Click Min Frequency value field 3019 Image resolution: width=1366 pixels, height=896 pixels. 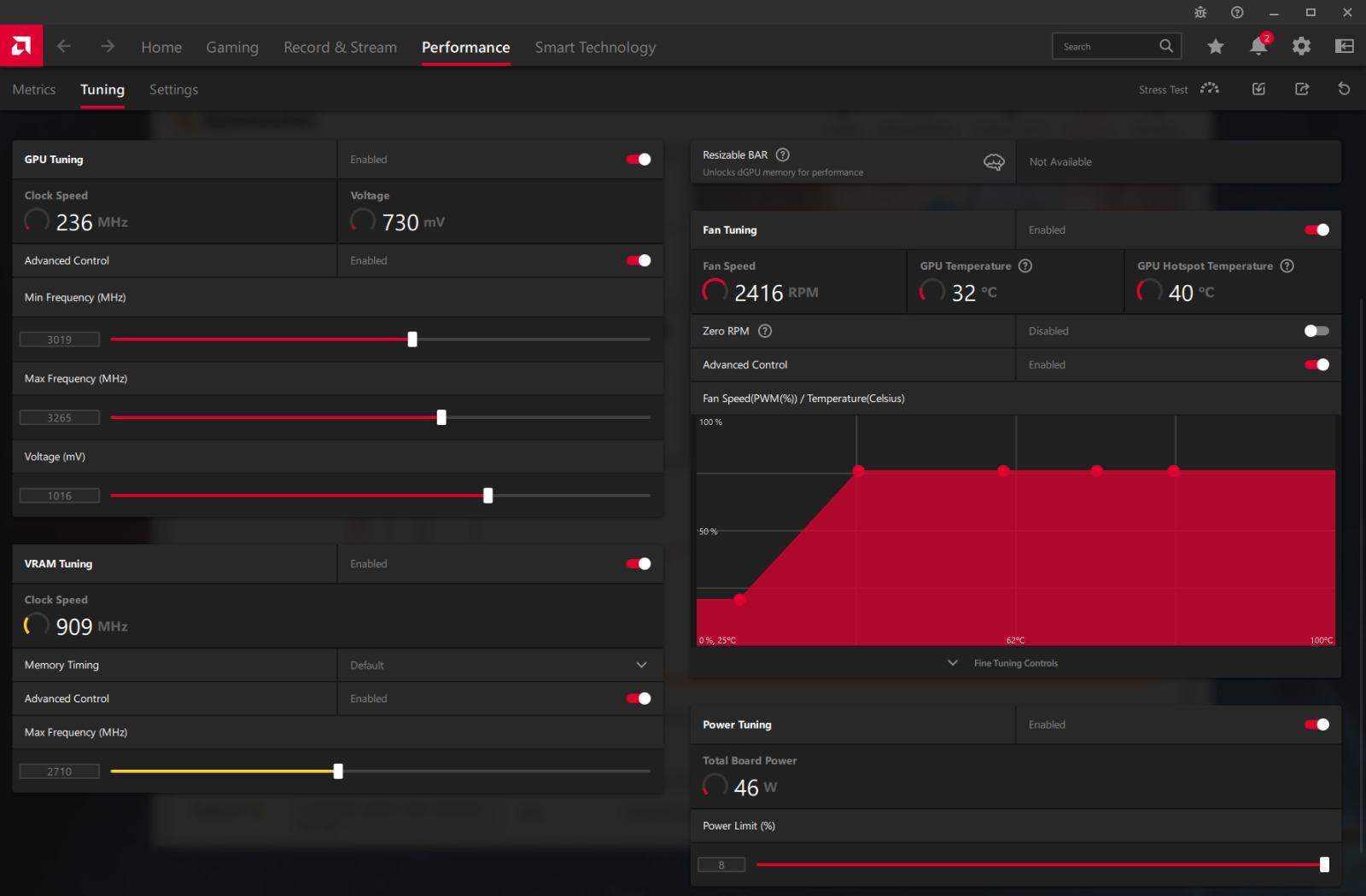[60, 340]
